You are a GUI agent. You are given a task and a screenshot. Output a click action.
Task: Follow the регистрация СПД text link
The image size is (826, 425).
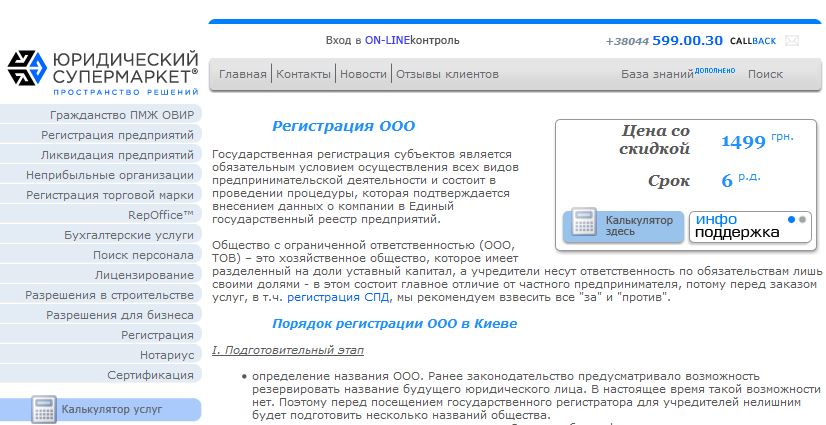click(338, 297)
